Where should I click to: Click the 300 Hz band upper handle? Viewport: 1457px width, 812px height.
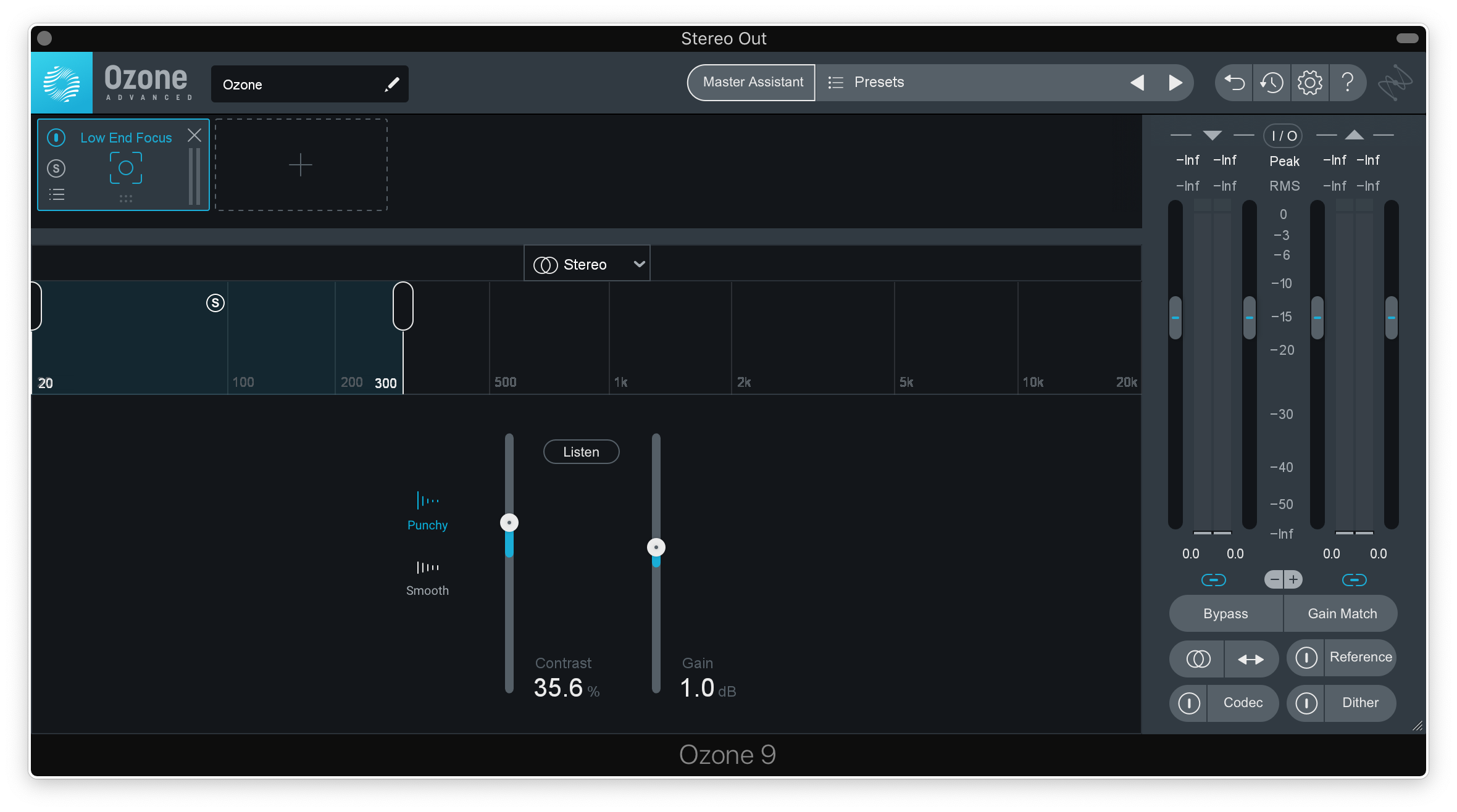pyautogui.click(x=403, y=306)
